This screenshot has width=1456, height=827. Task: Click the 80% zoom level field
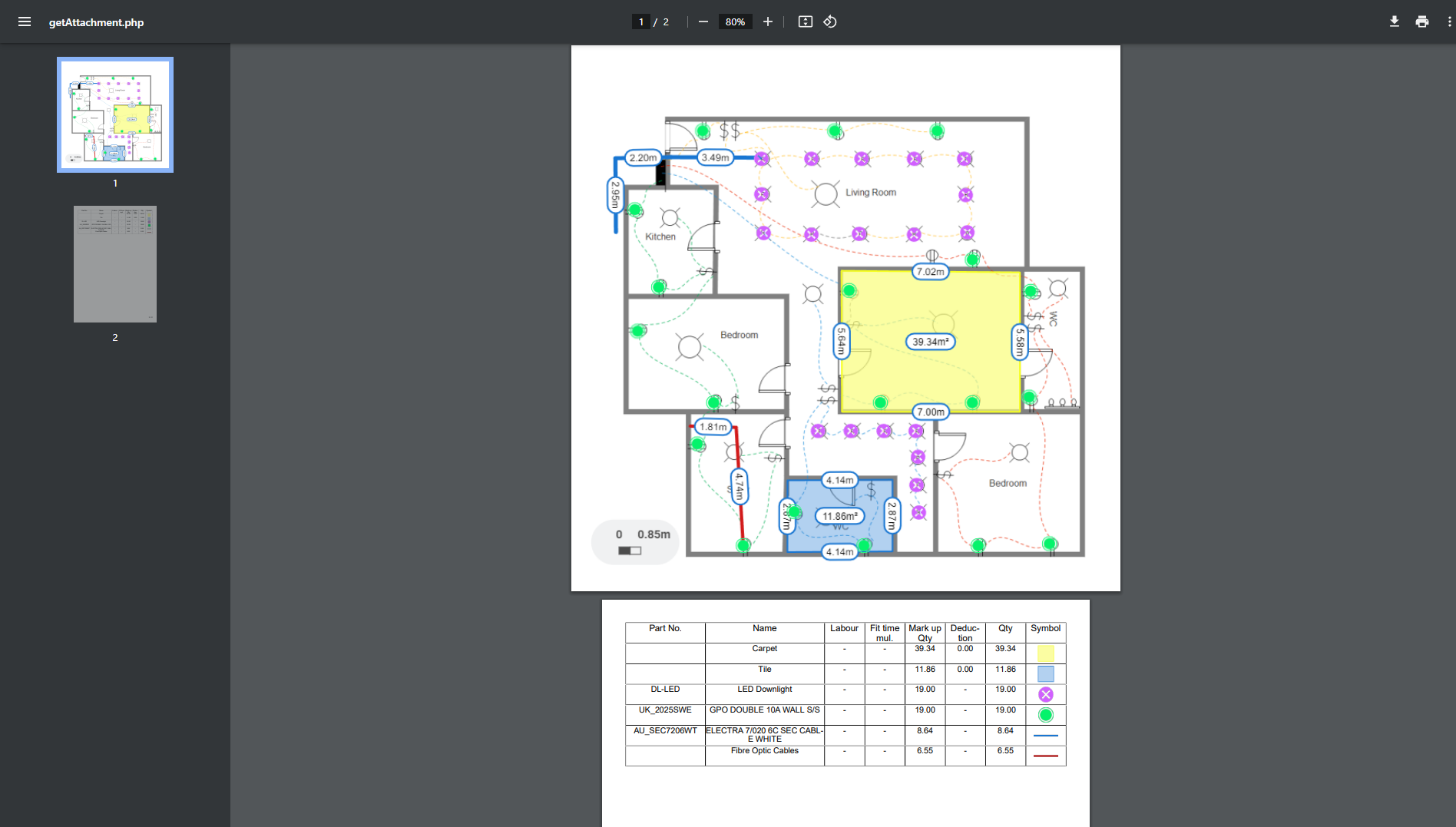tap(735, 22)
